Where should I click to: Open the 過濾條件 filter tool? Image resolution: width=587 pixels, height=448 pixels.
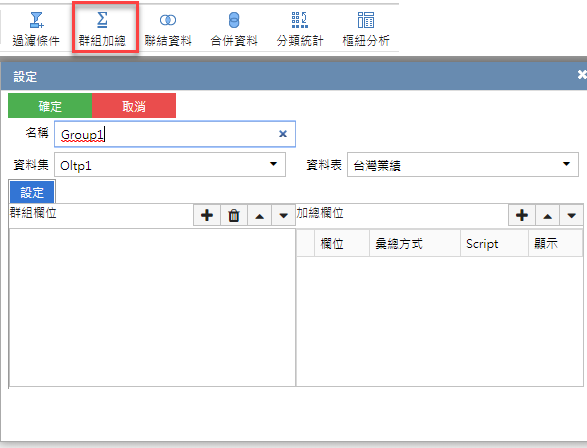(x=36, y=29)
